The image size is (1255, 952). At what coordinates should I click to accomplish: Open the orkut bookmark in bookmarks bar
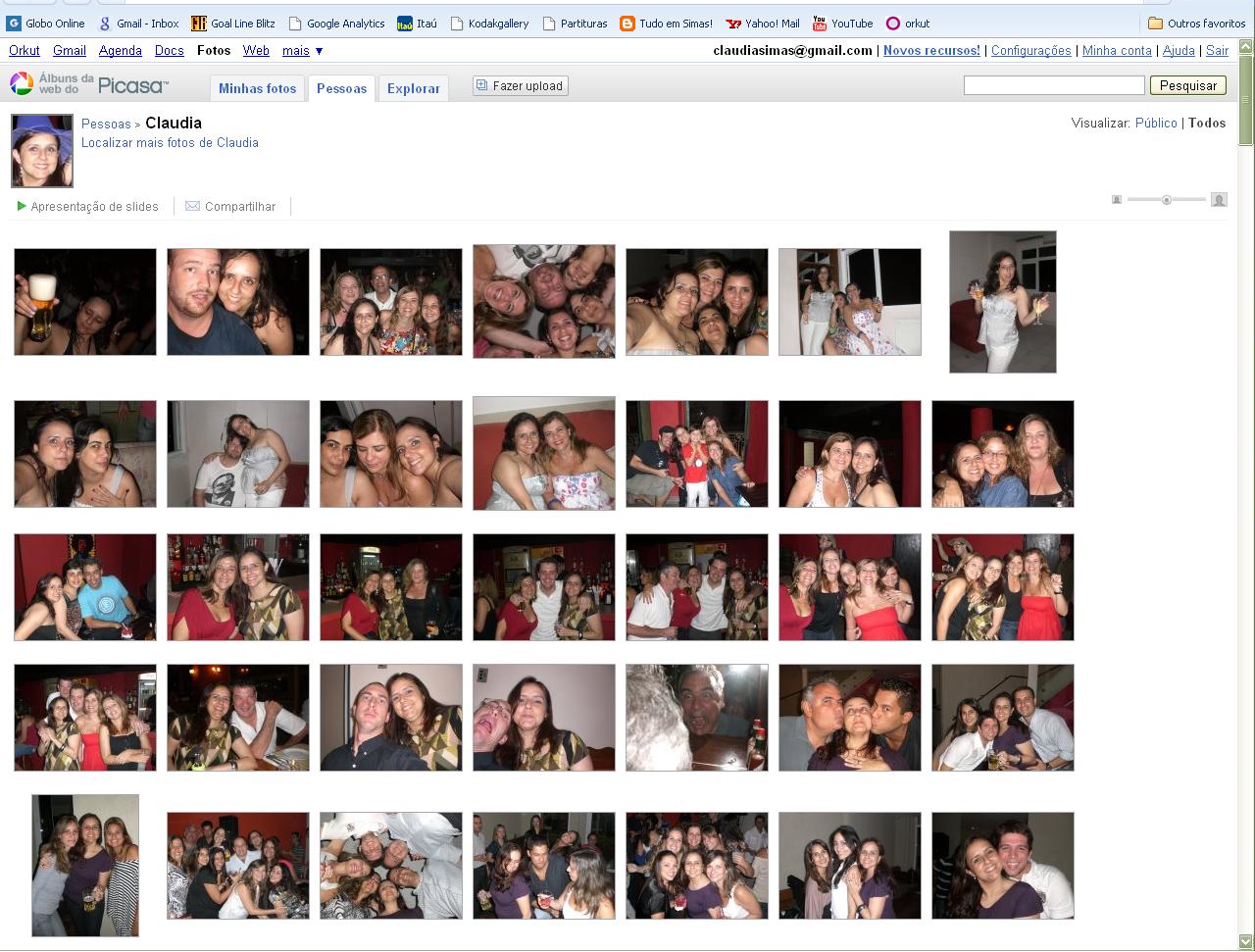coord(908,24)
